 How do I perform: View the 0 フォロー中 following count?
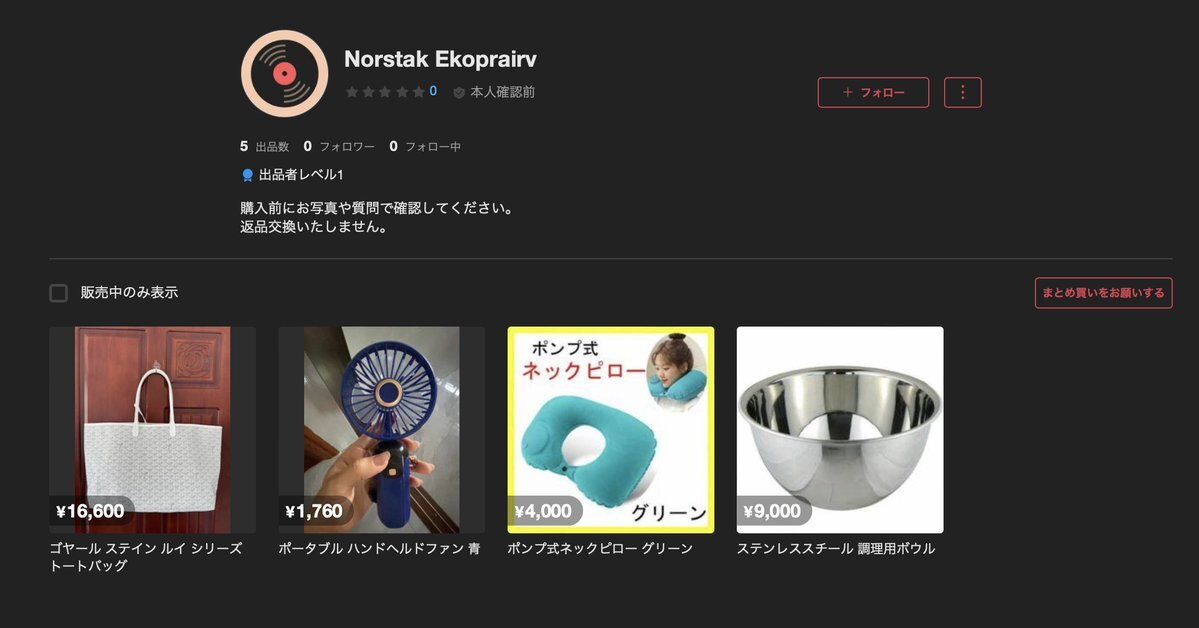[424, 146]
